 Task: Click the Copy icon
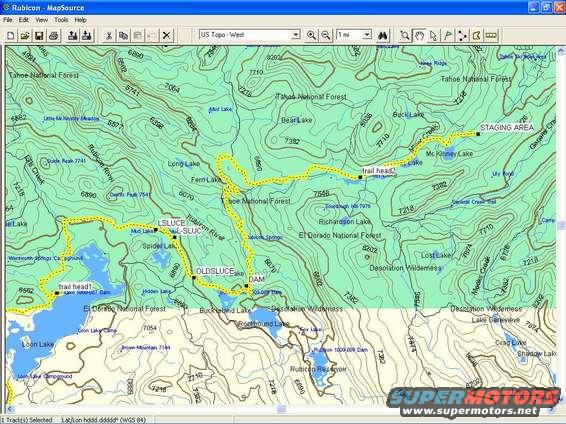pyautogui.click(x=123, y=35)
